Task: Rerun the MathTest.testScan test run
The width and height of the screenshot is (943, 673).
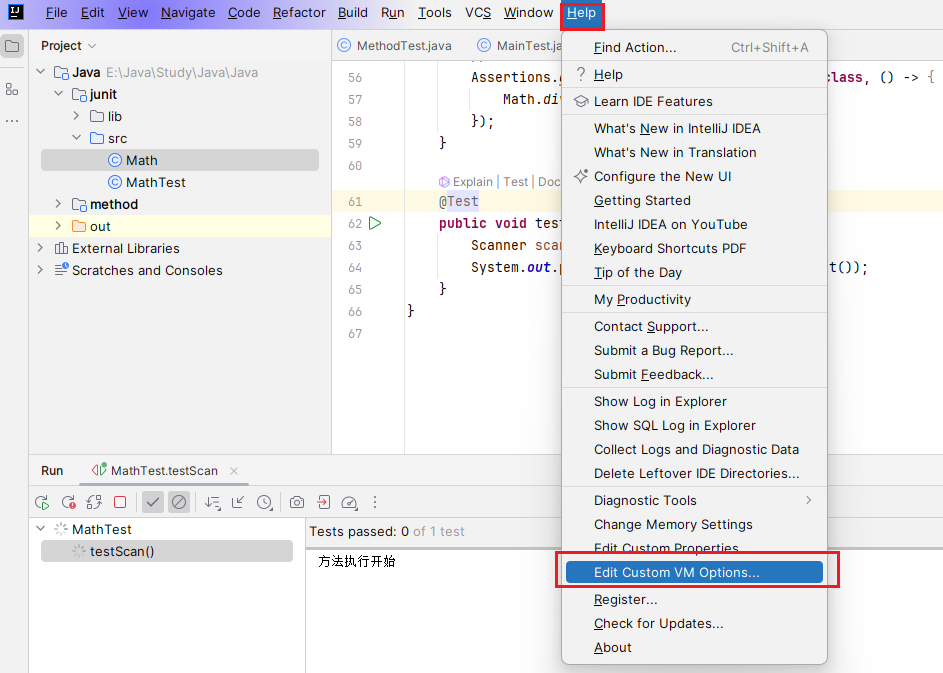Action: [42, 502]
